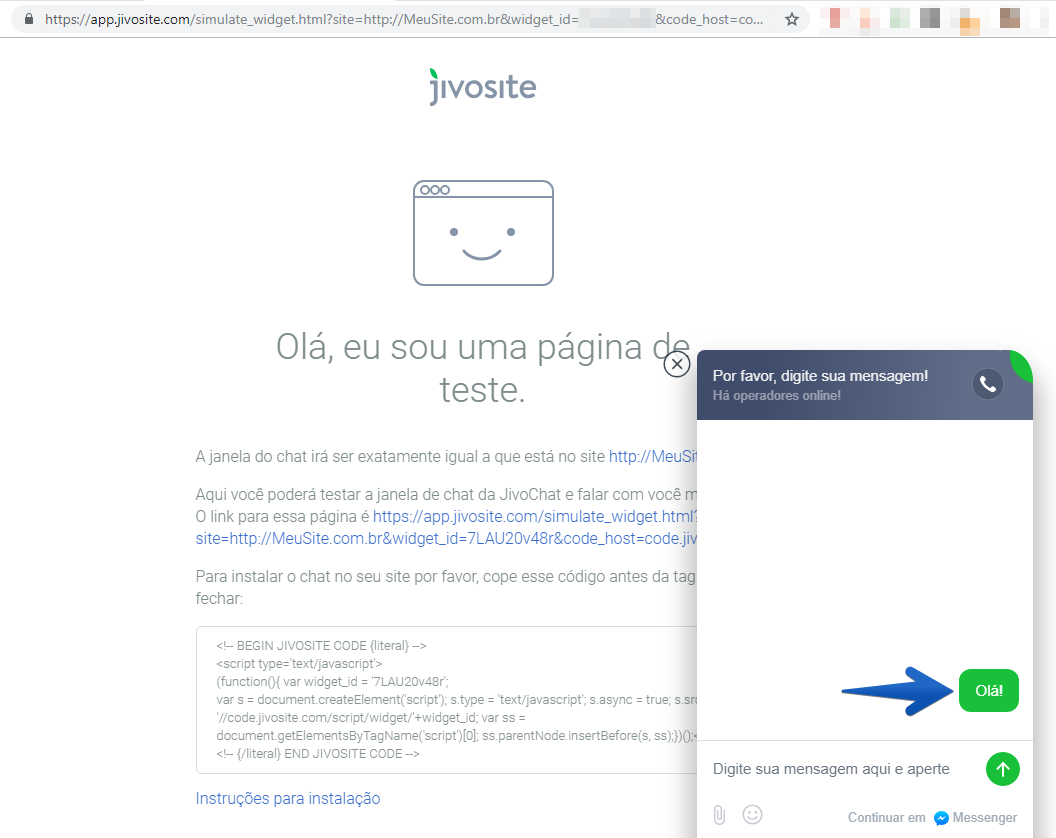Screen dimensions: 1056x838
Task: Click the '<!-- BEGIN JIVOSITE CODE' line
Action: [321, 645]
